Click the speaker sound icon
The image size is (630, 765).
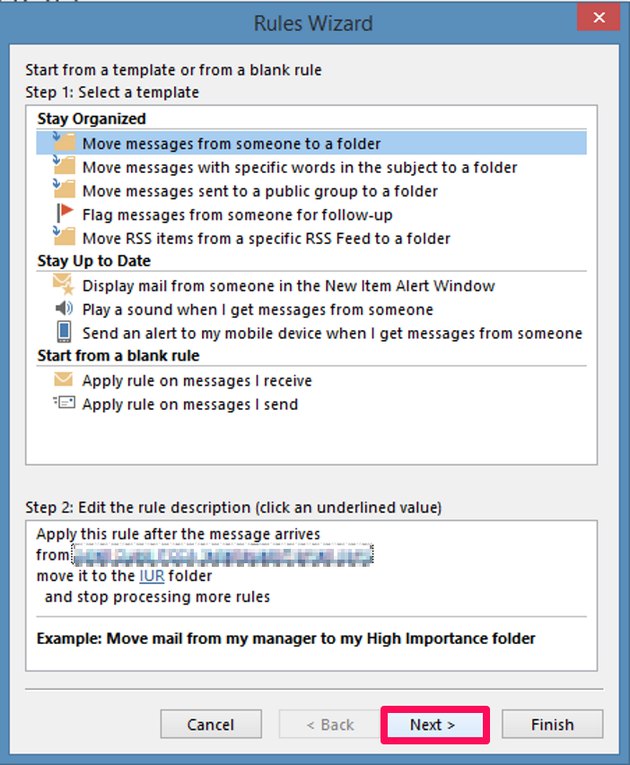pos(64,308)
